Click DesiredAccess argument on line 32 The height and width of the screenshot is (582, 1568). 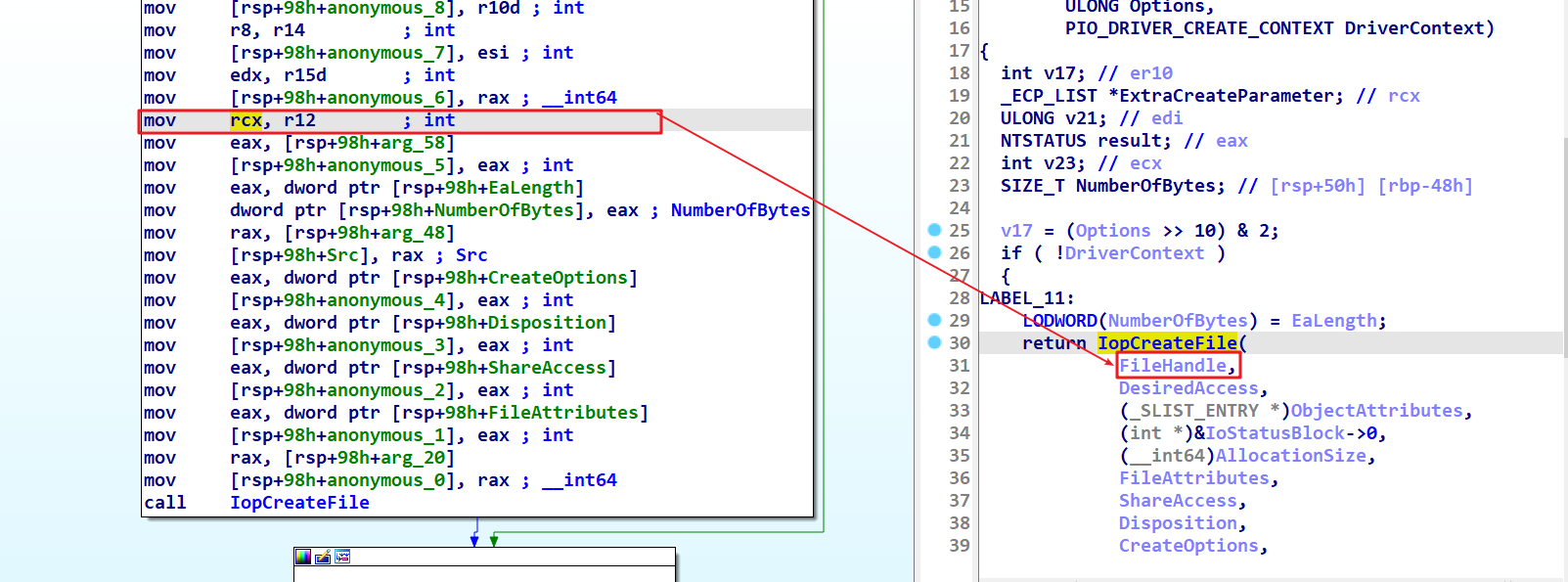pyautogui.click(x=1188, y=388)
